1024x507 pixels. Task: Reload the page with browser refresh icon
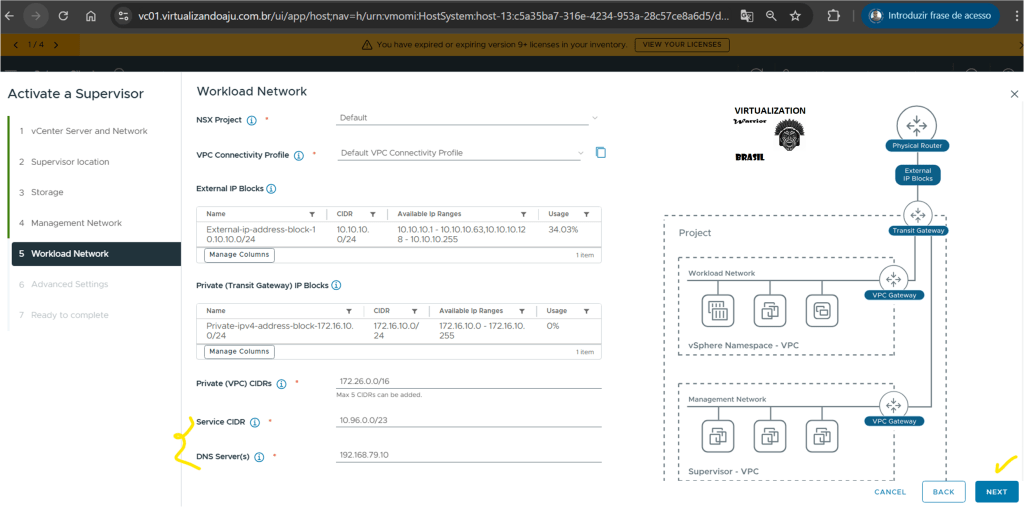pos(63,16)
